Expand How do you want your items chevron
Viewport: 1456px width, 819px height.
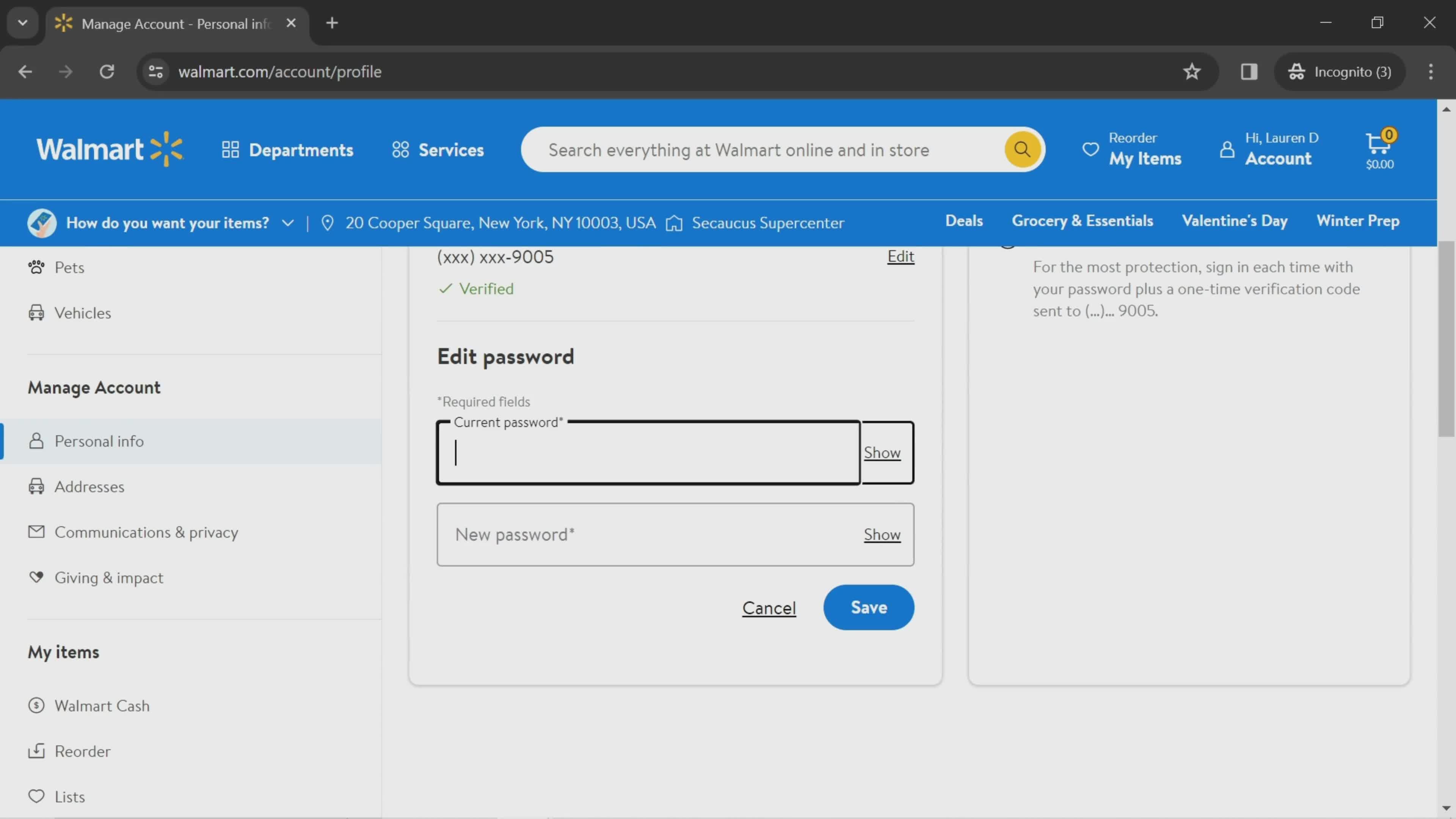coord(288,223)
